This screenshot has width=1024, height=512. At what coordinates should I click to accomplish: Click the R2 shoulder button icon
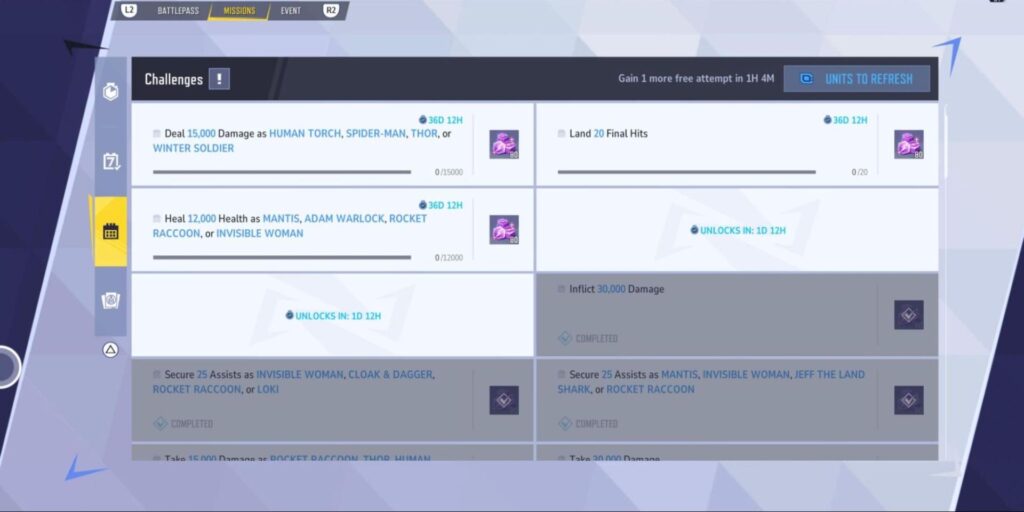pos(331,10)
